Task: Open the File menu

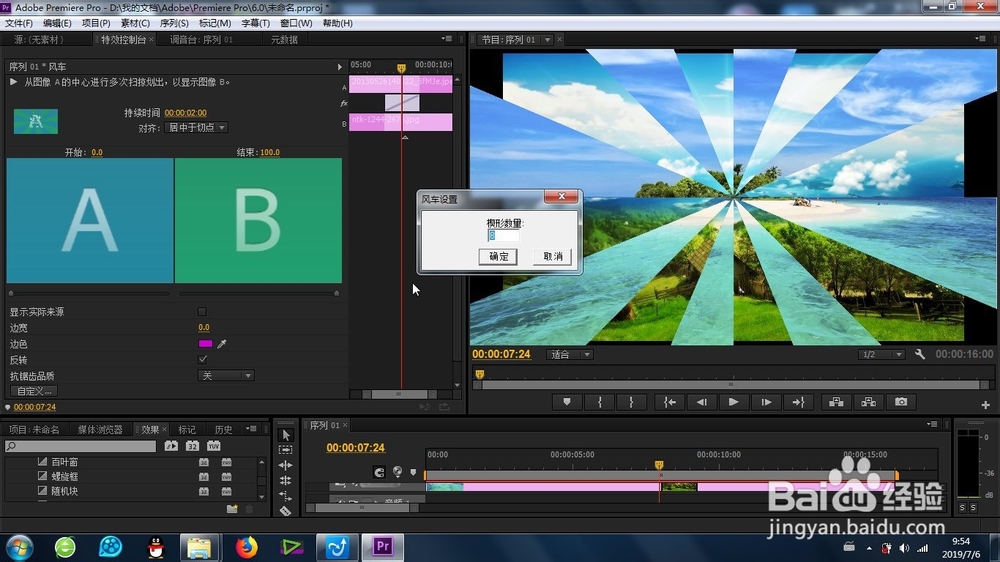Action: coord(19,23)
